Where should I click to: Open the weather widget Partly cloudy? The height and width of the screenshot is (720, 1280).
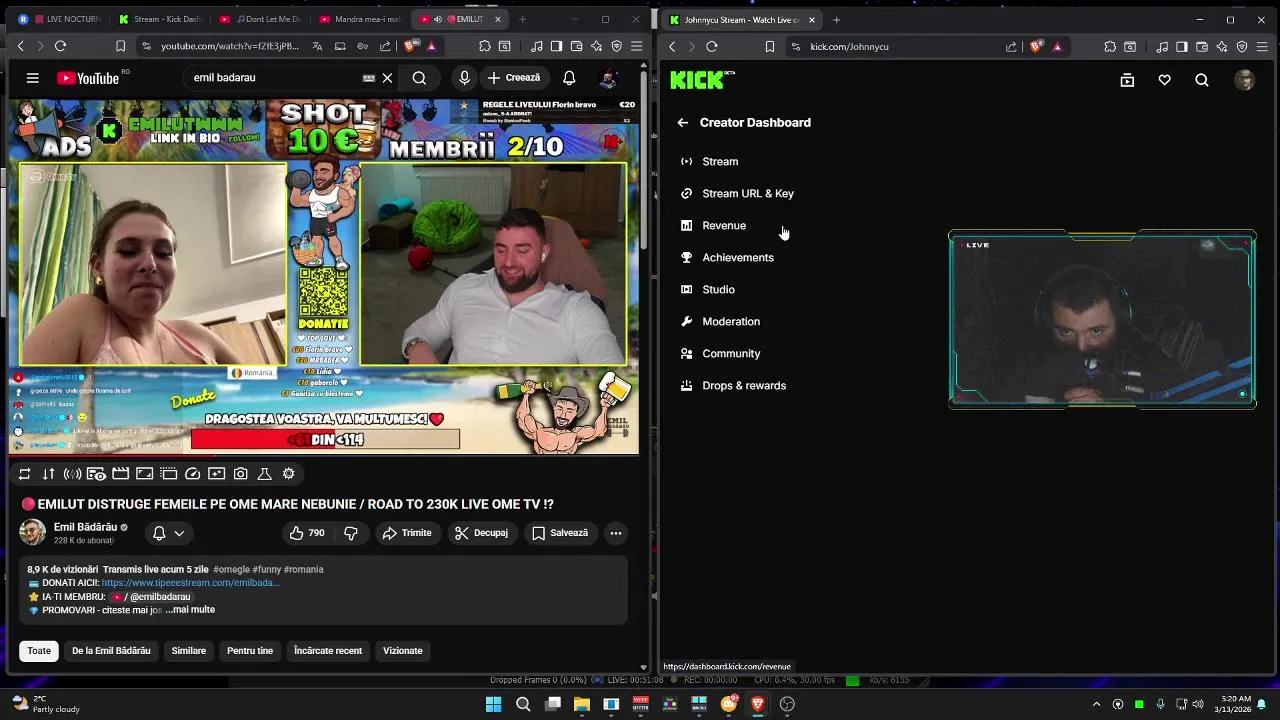(46, 704)
